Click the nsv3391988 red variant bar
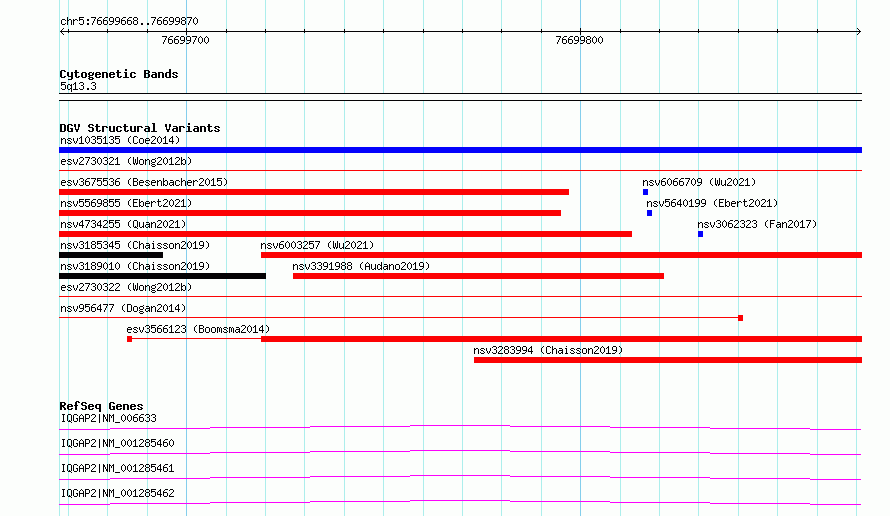 (x=478, y=276)
